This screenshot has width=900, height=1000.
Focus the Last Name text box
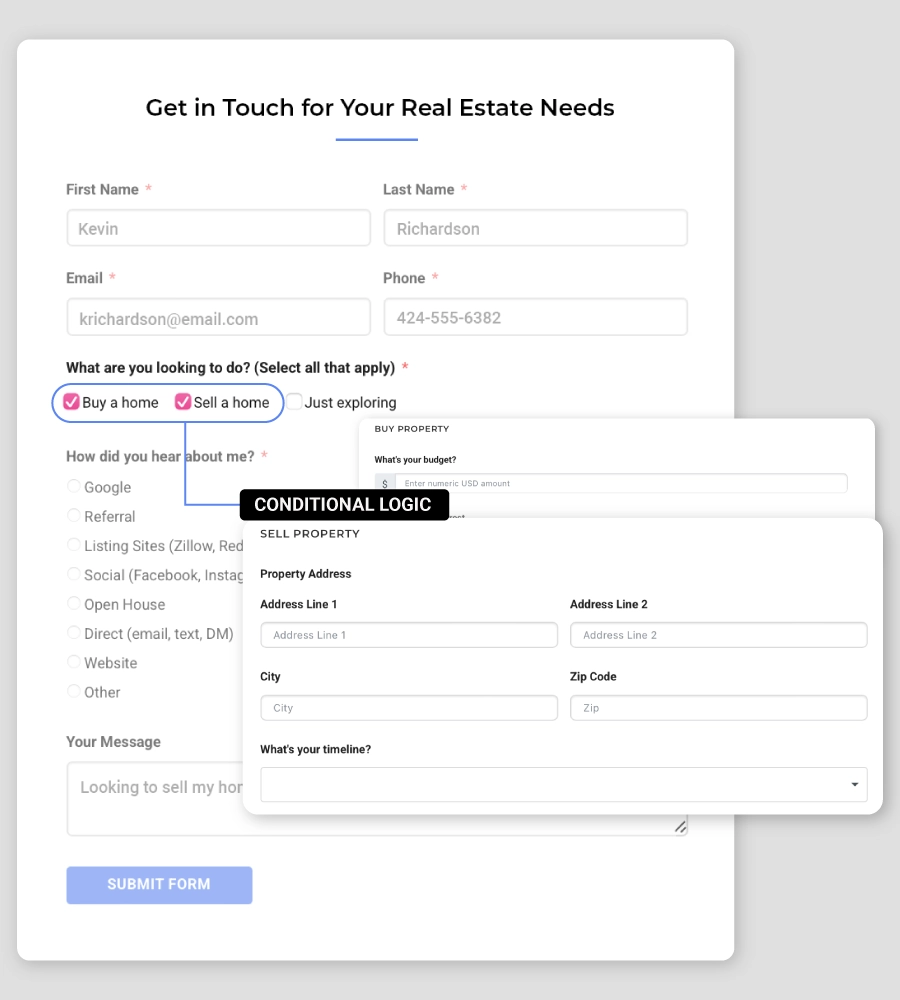point(535,228)
